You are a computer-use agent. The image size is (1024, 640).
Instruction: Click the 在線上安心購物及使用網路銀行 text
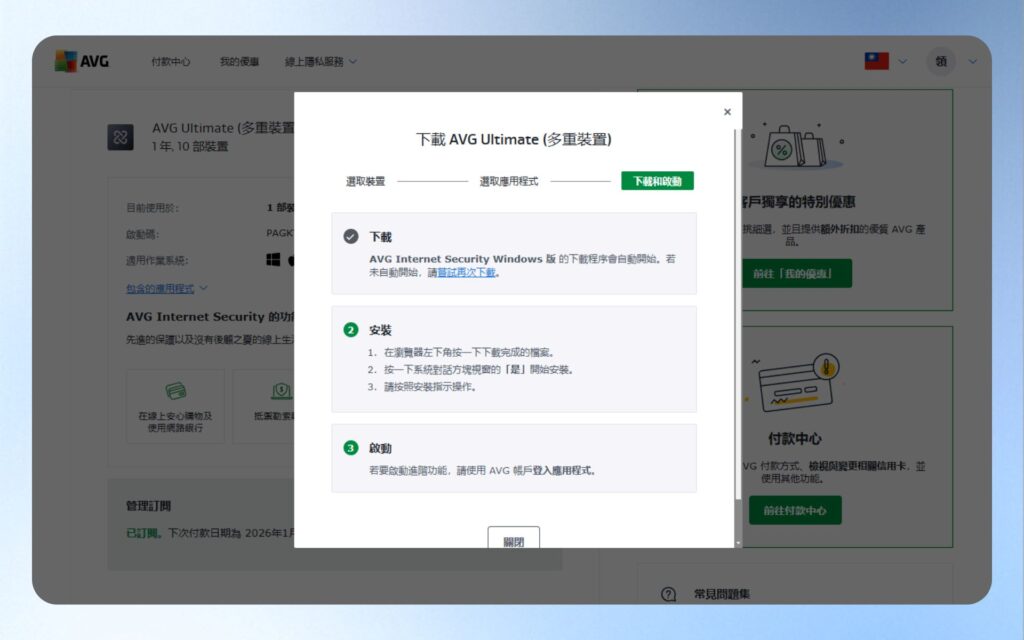point(175,421)
